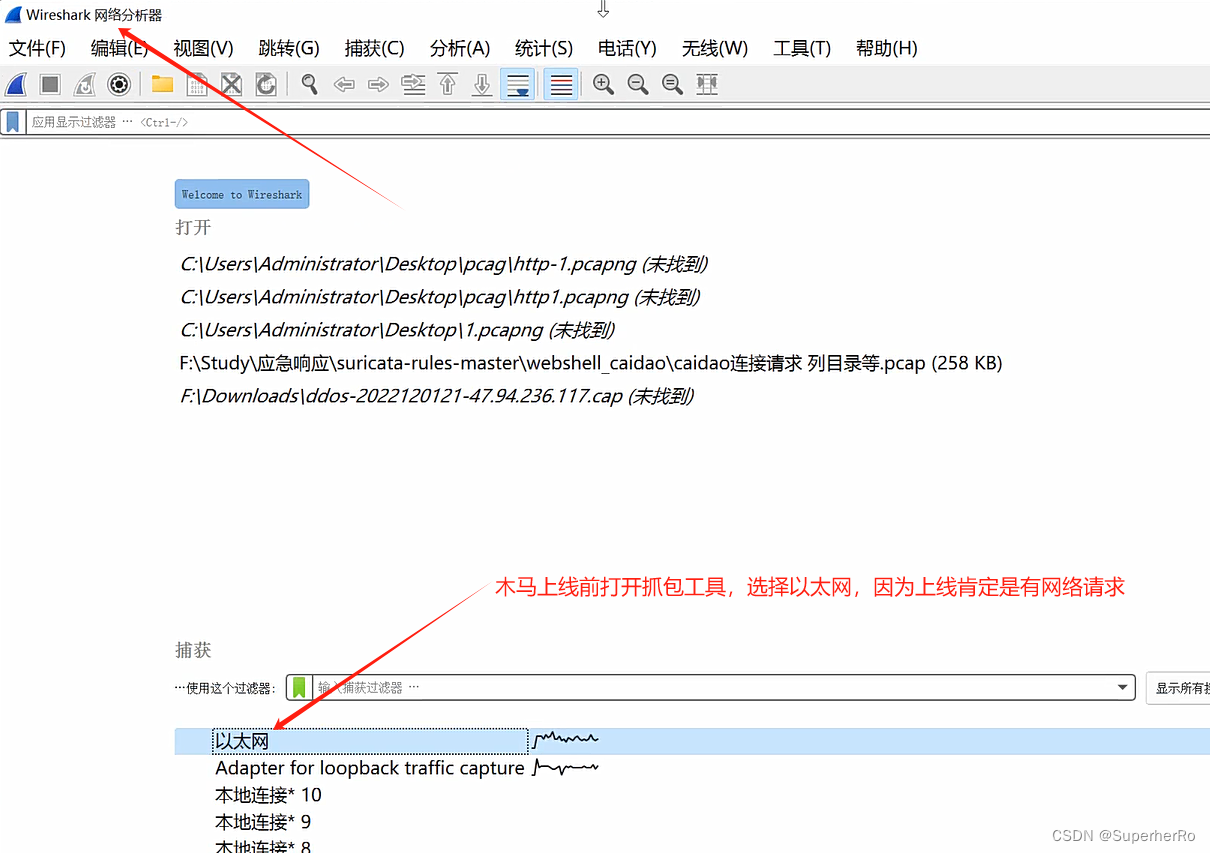Open the 视图(V) menu
The width and height of the screenshot is (1210, 853).
click(203, 48)
